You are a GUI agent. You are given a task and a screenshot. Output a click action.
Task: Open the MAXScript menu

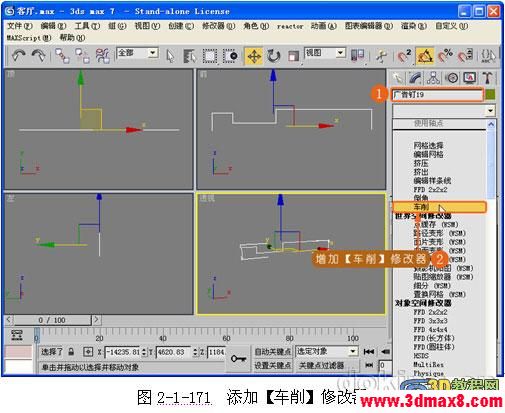click(29, 38)
